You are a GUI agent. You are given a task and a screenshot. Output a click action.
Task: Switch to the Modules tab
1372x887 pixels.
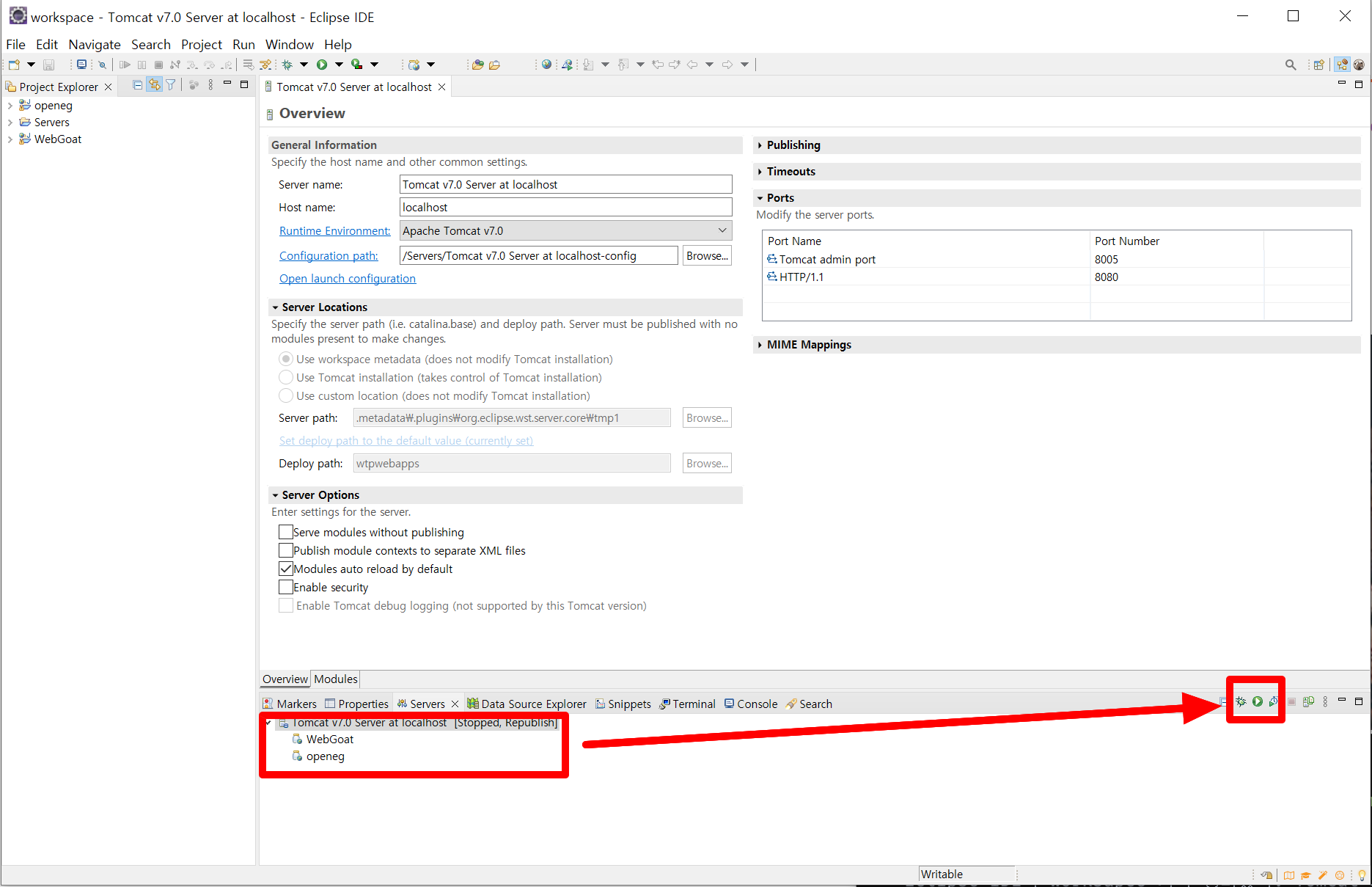coord(336,679)
